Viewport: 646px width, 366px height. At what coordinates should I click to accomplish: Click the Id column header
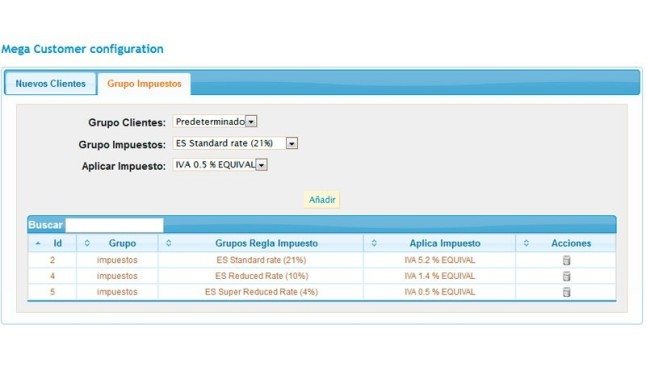pyautogui.click(x=52, y=243)
